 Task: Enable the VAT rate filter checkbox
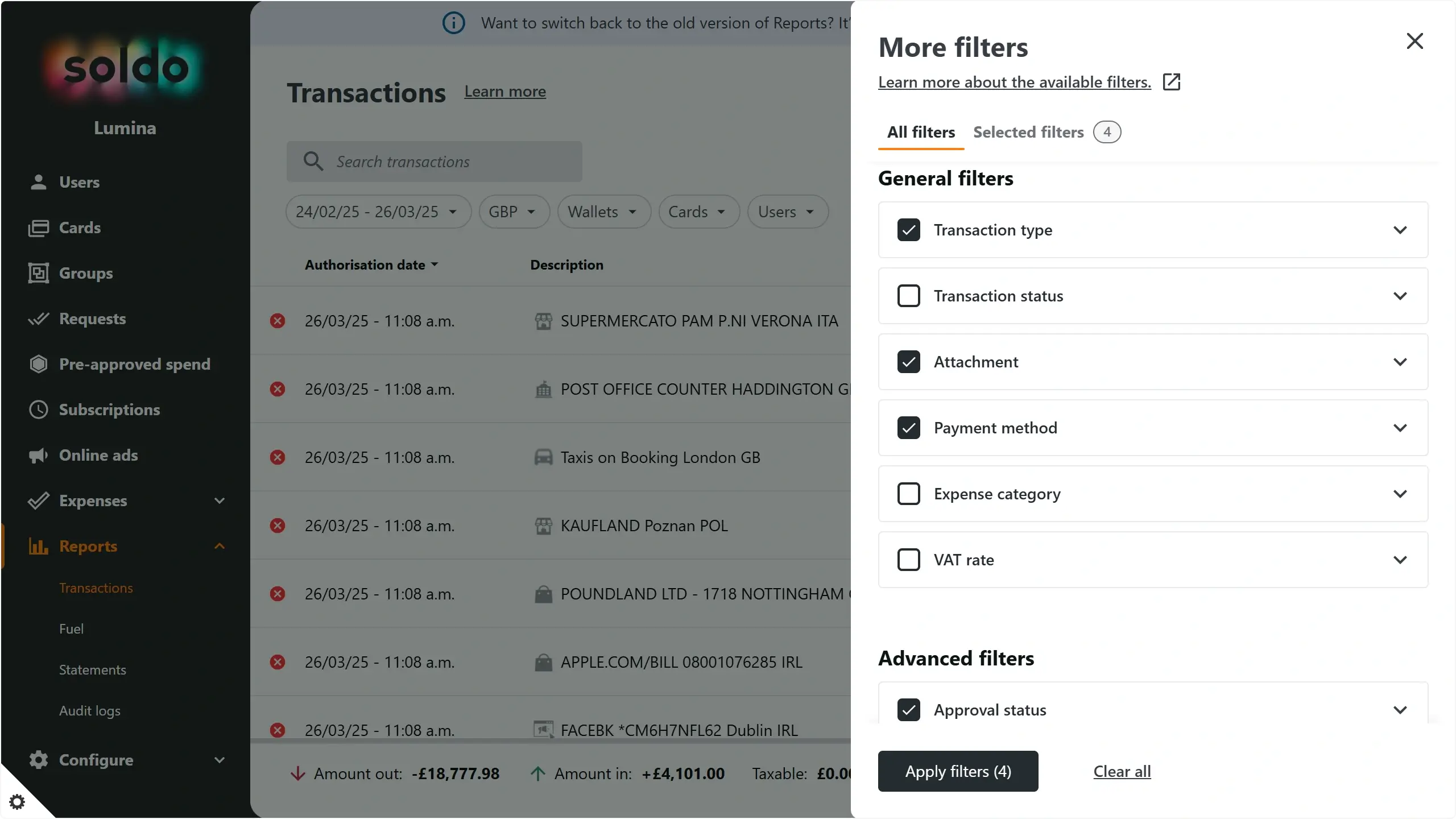908,559
